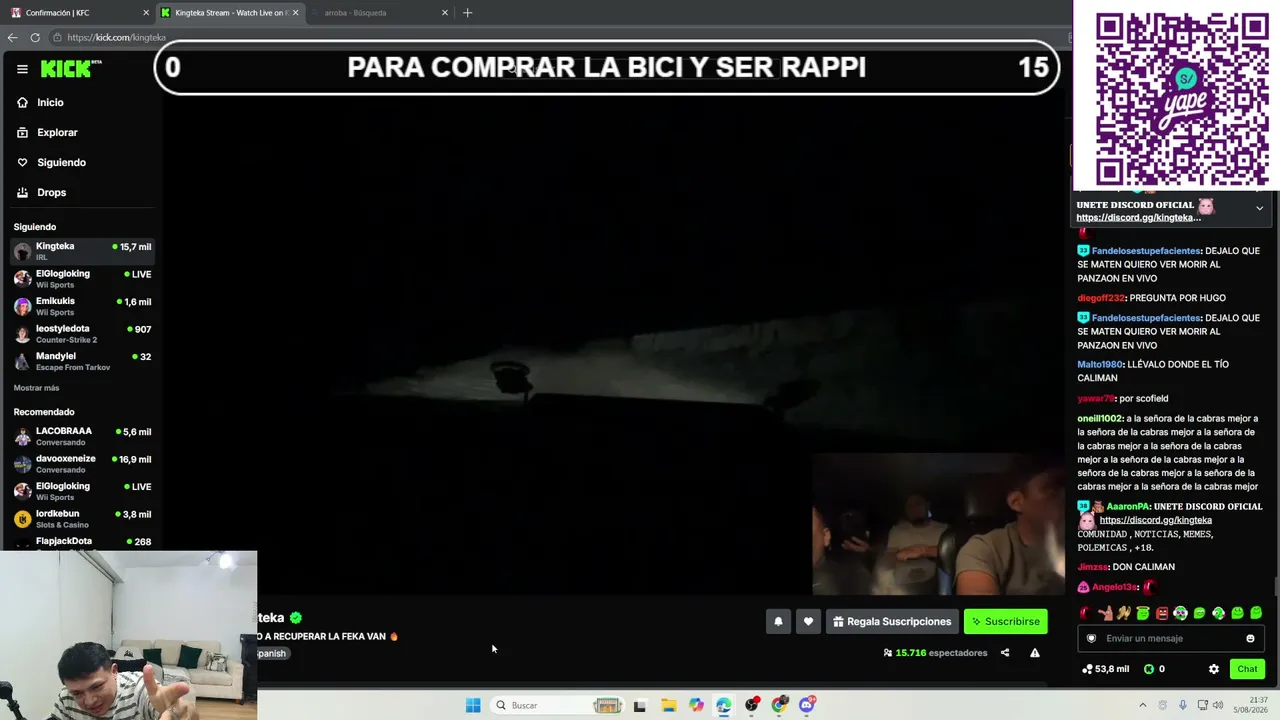Open Windows Start menu
This screenshot has height=720, width=1280.
click(473, 705)
